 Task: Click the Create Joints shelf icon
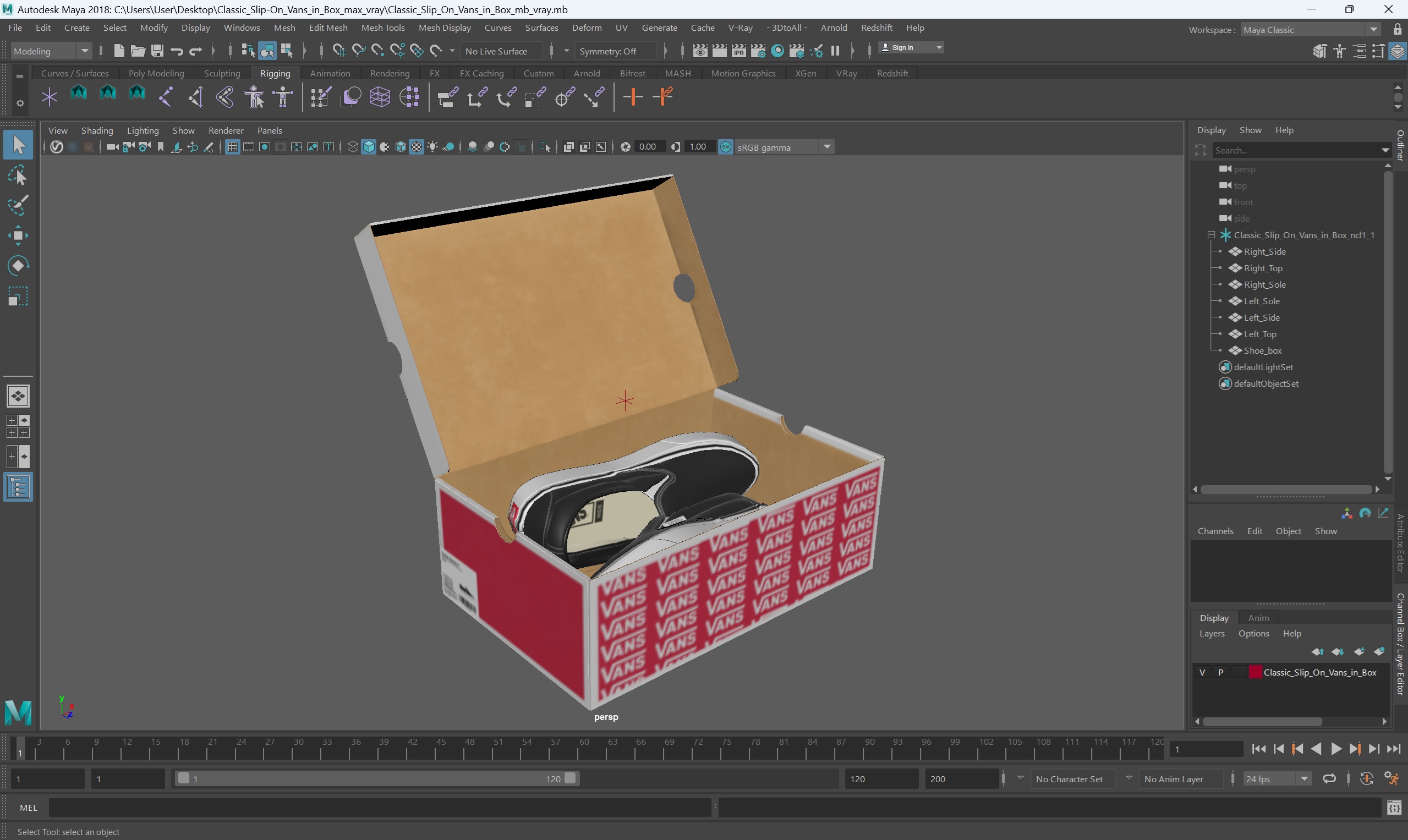[166, 97]
